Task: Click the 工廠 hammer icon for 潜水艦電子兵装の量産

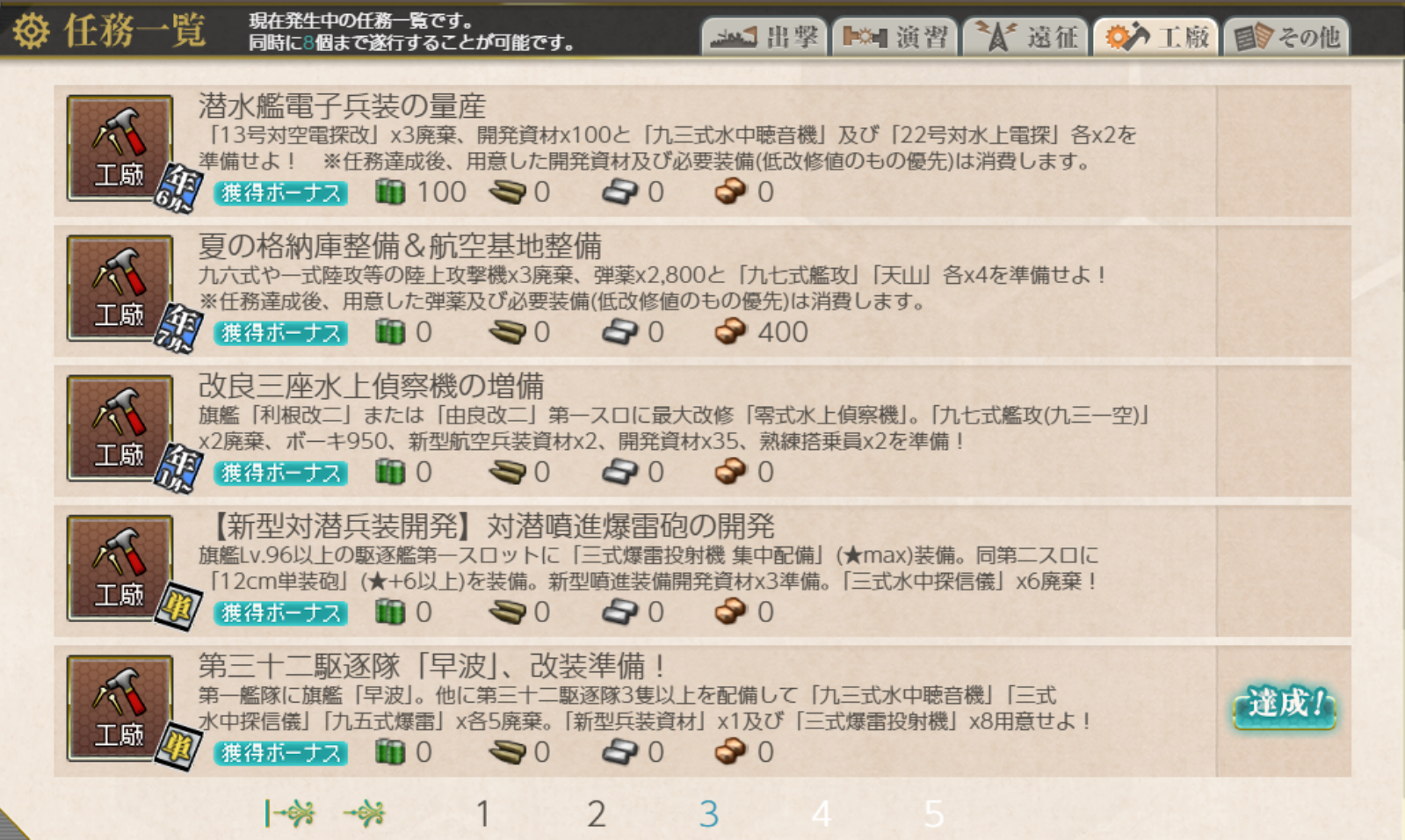Action: click(119, 148)
